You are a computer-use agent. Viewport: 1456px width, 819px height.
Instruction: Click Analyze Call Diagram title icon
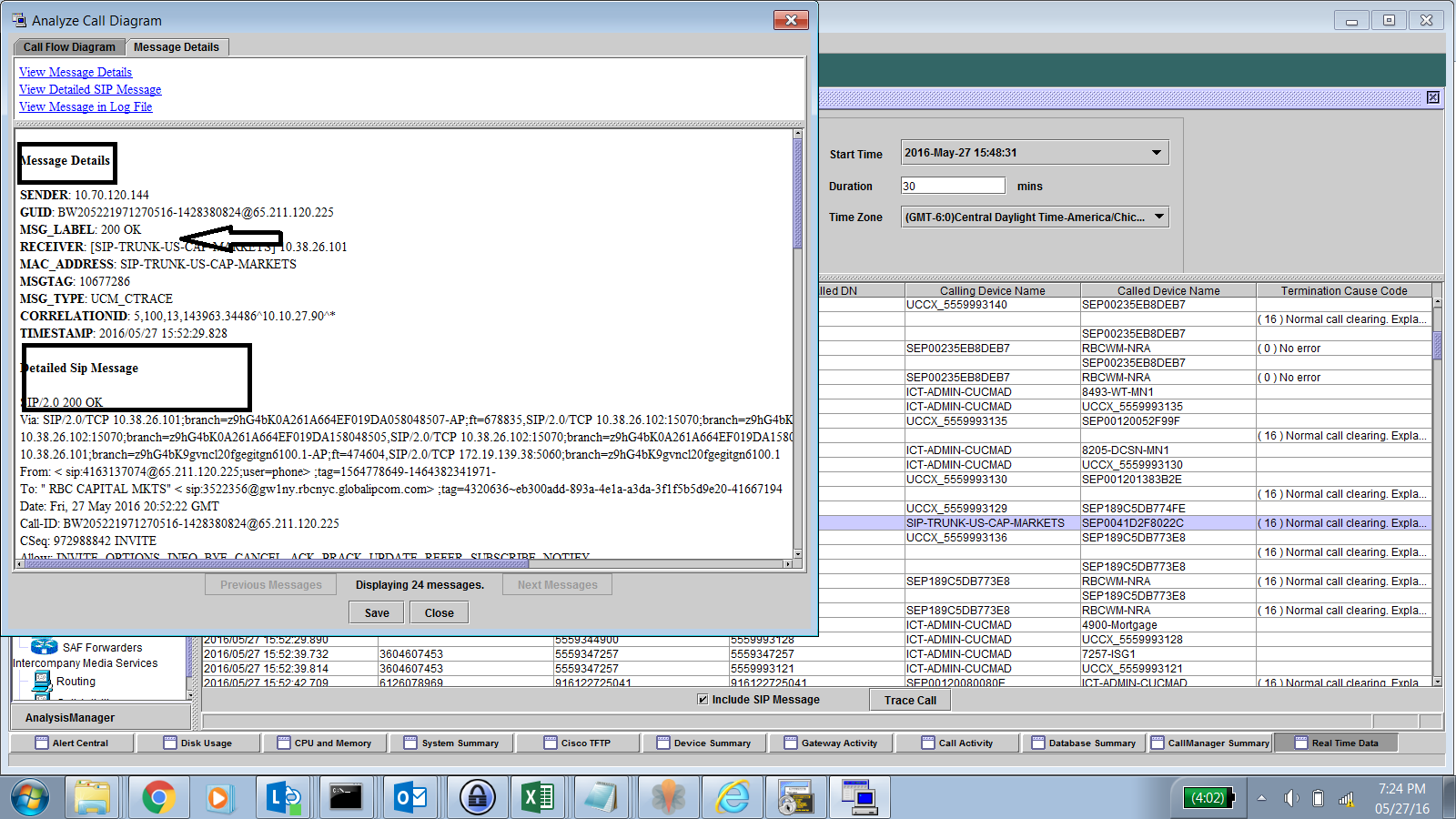click(x=19, y=20)
